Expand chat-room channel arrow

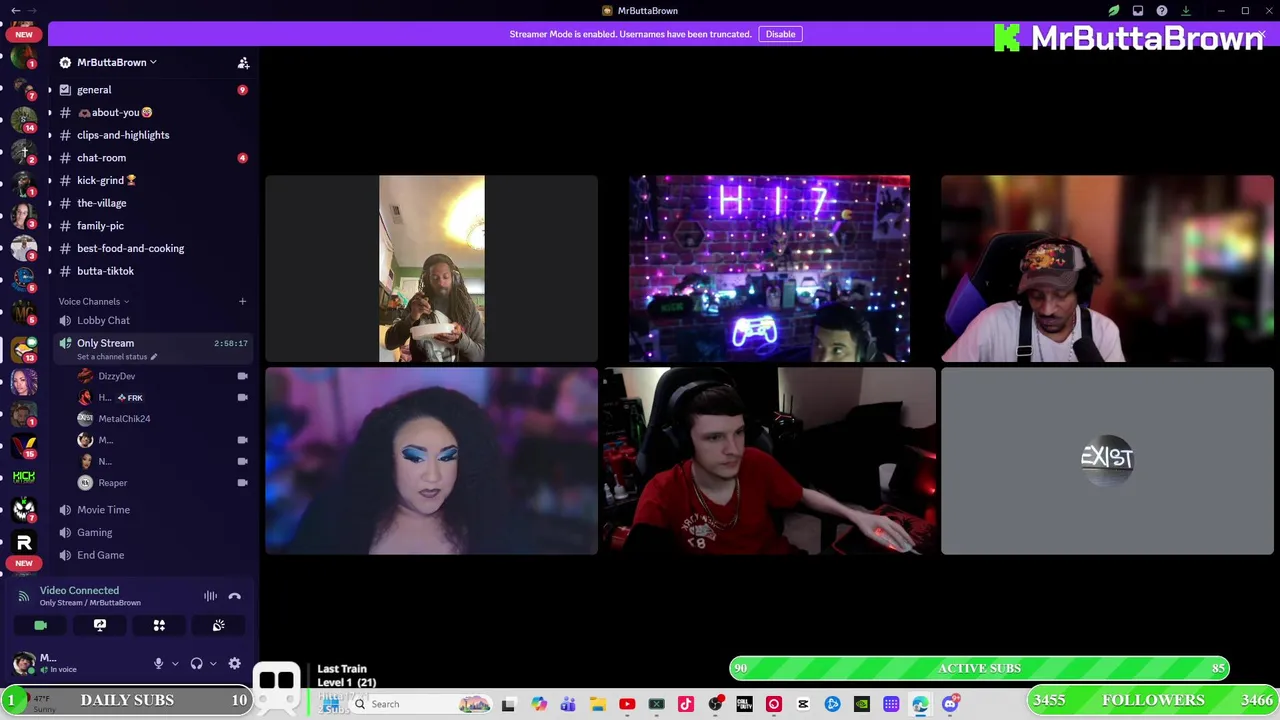click(x=49, y=158)
